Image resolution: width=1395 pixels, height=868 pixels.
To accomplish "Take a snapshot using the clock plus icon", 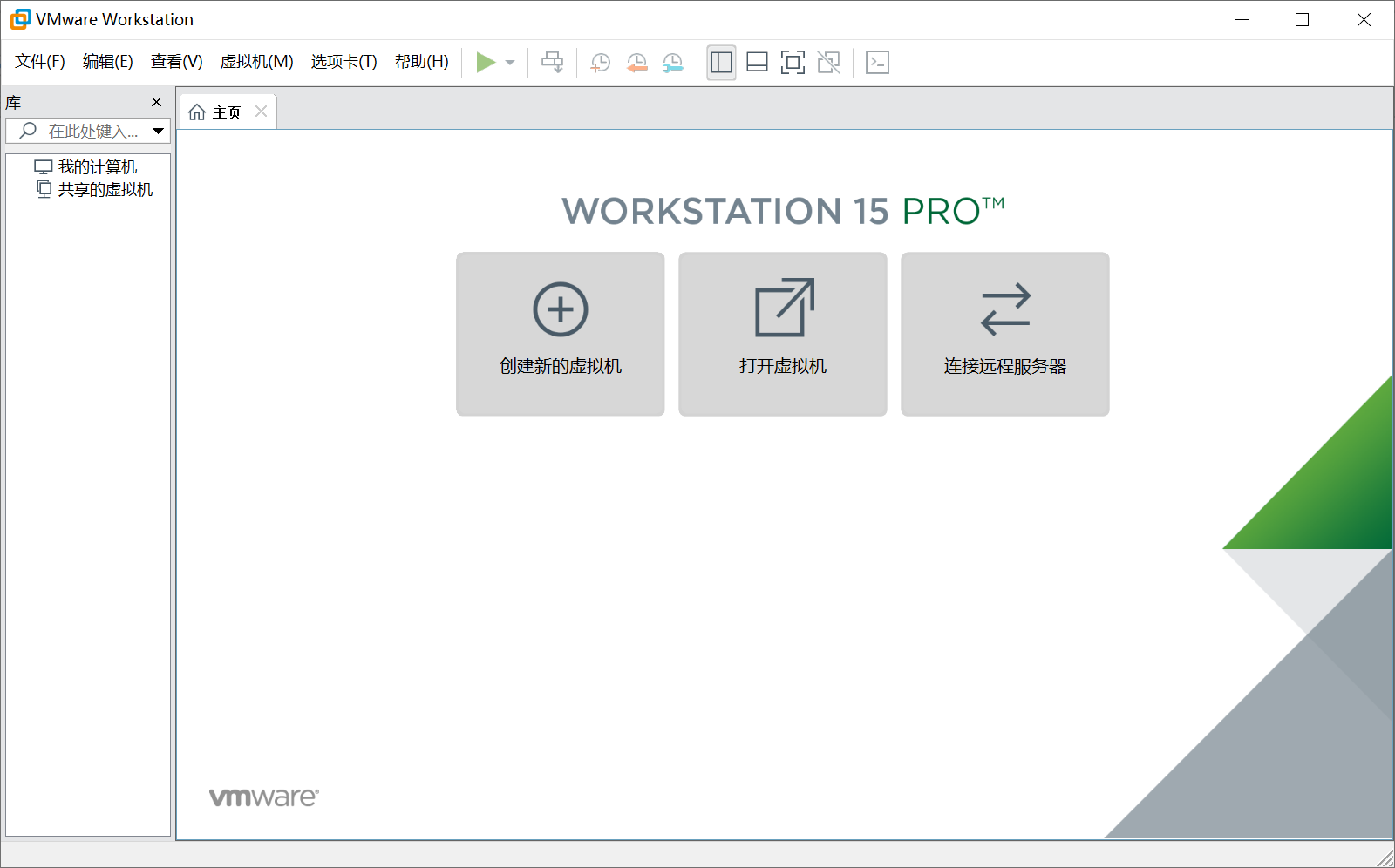I will point(600,63).
